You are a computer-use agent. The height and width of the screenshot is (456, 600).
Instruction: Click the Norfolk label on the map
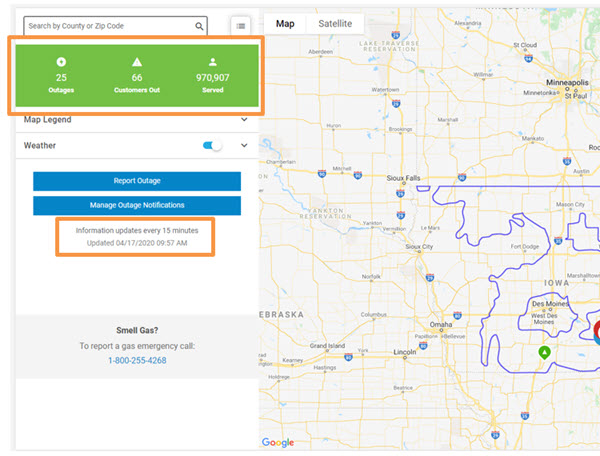(x=371, y=276)
